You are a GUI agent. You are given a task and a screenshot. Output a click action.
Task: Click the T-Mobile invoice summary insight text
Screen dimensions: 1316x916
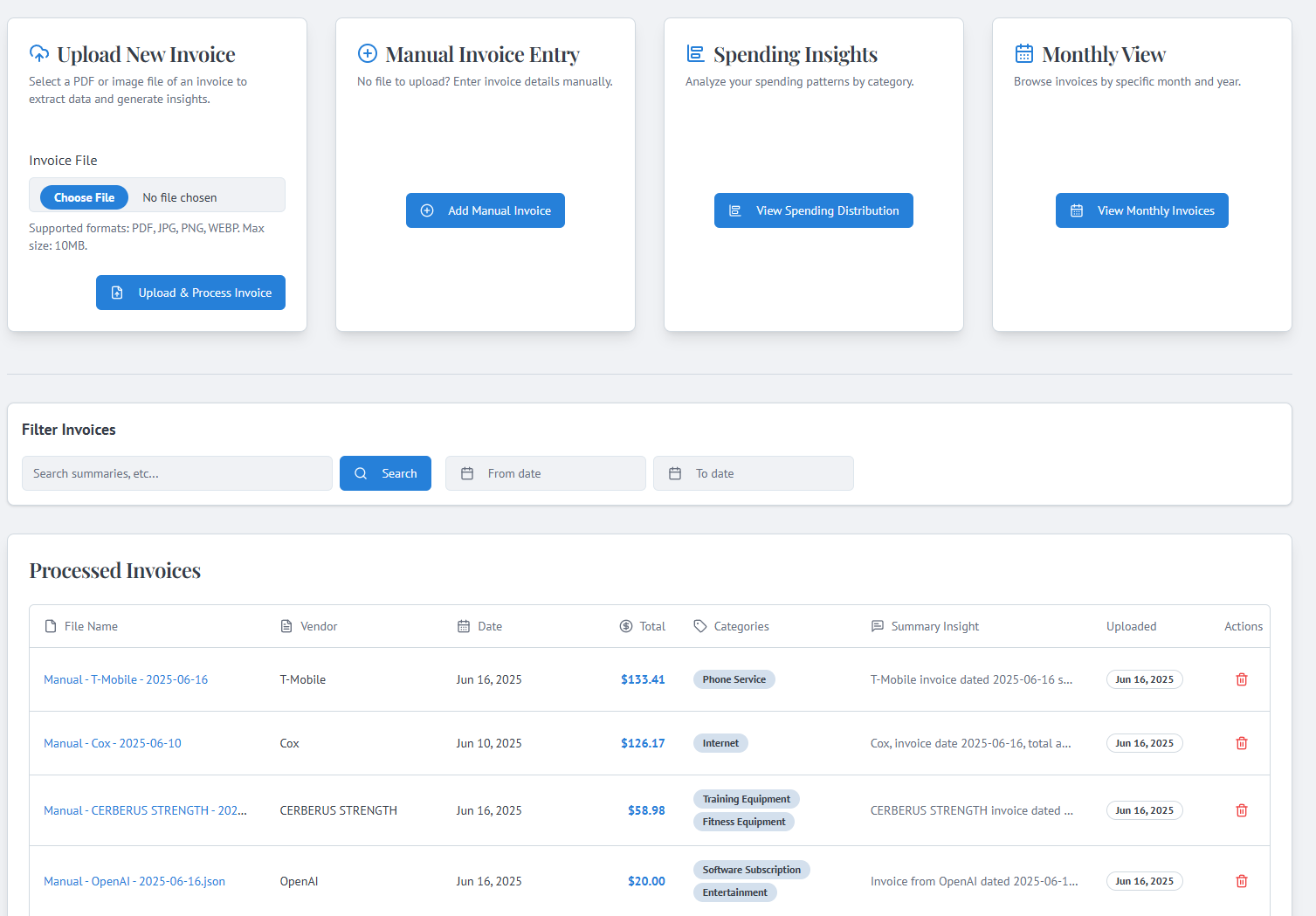[972, 679]
